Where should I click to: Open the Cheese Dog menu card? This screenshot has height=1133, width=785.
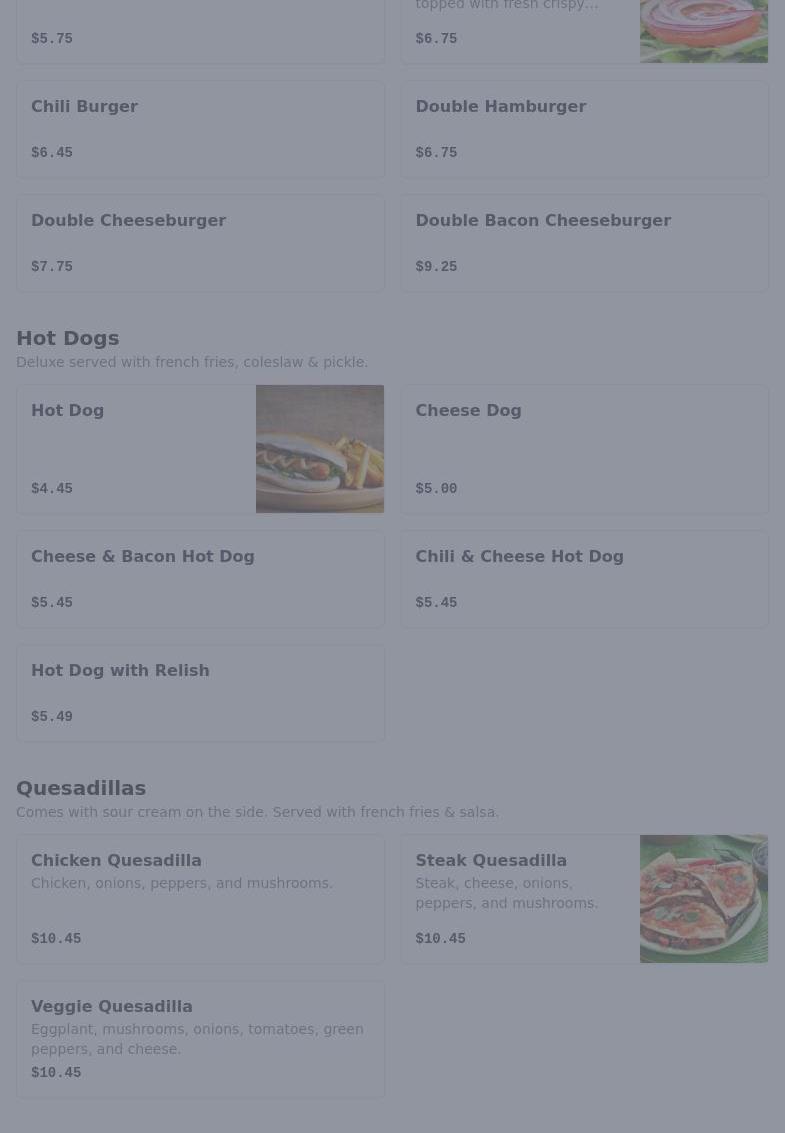585,449
